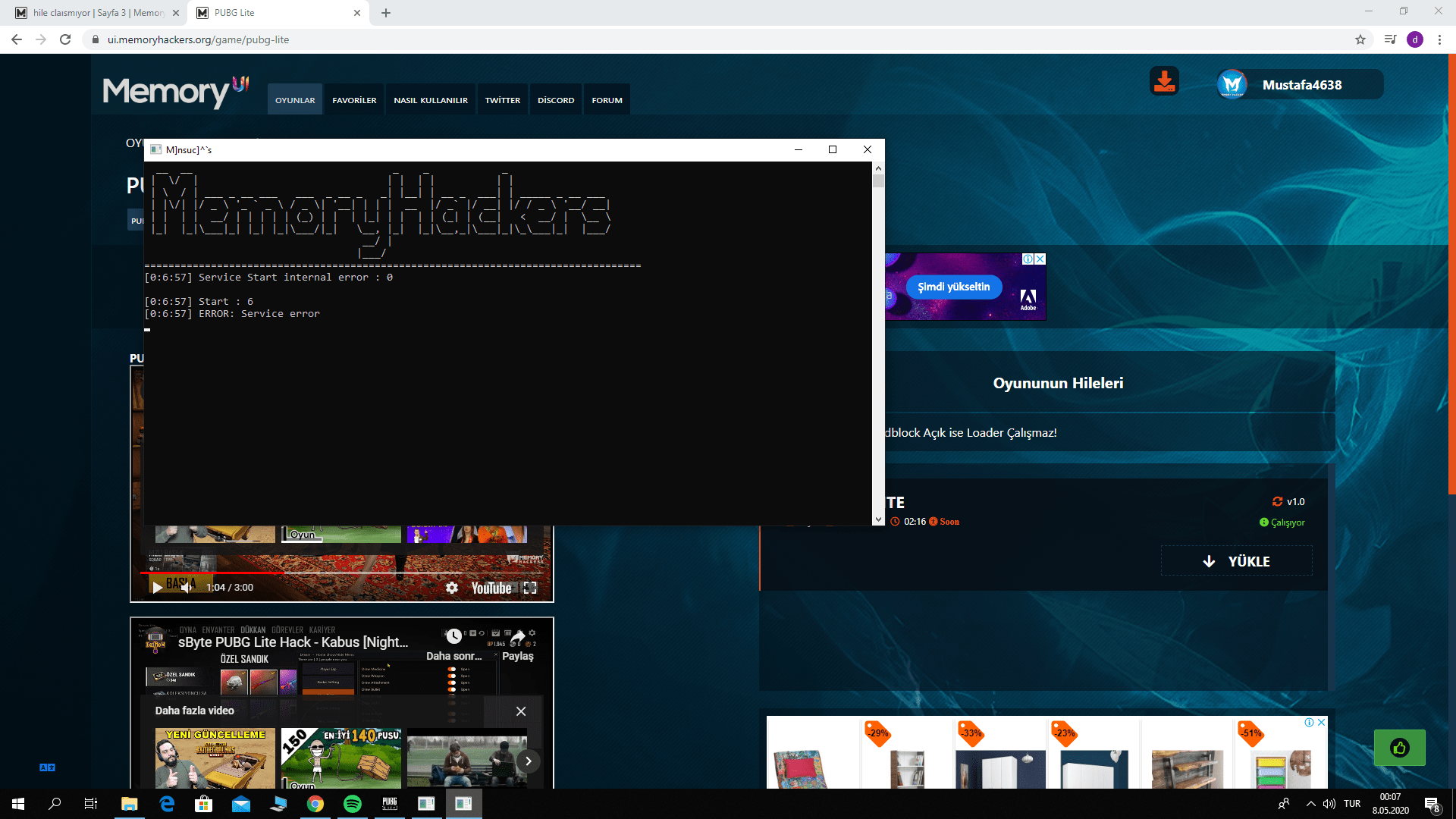Screen dimensions: 1456x819
Task: Click the address bar URL
Action: [199, 39]
